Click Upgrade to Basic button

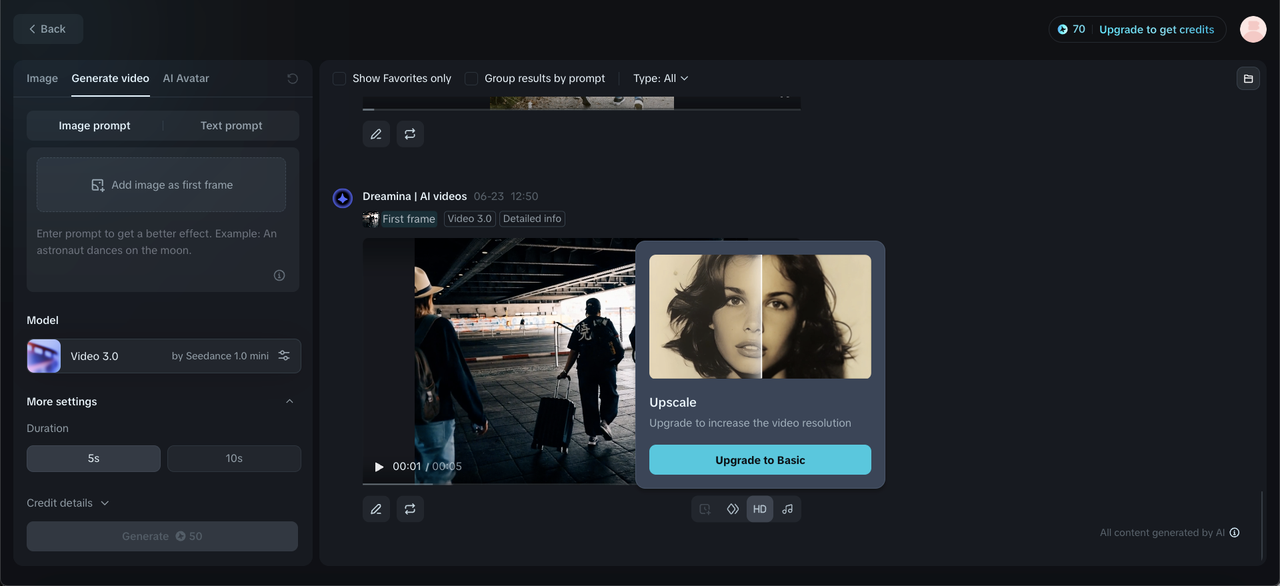[760, 460]
